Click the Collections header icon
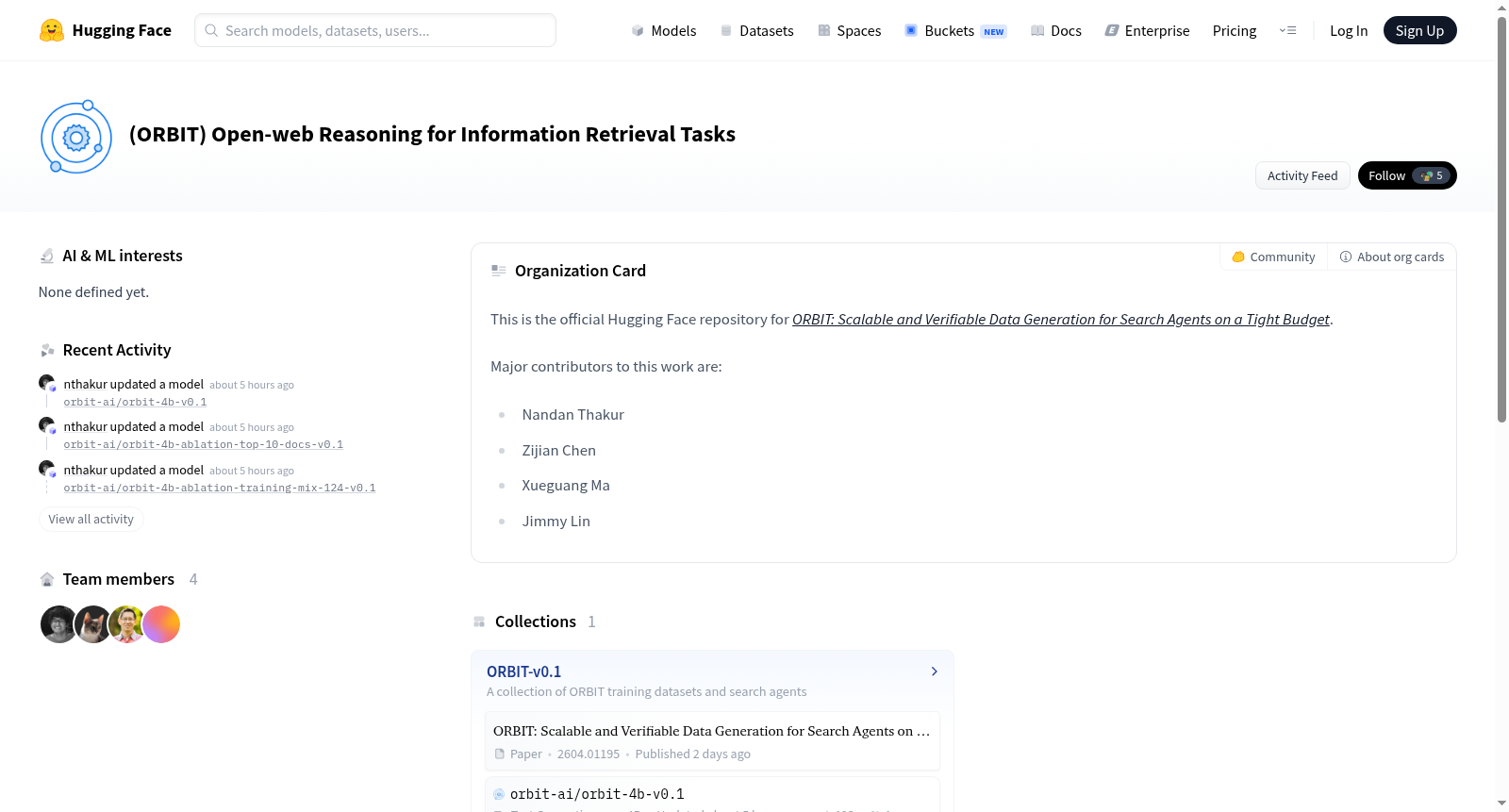Viewport: 1509px width, 812px height. click(479, 621)
